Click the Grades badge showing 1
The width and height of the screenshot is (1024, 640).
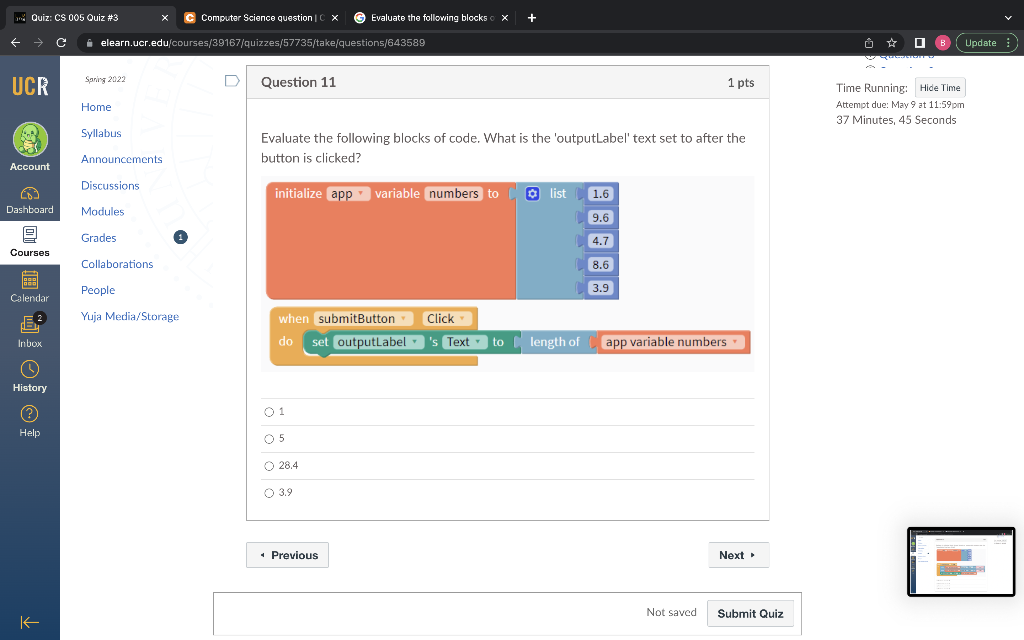[181, 238]
